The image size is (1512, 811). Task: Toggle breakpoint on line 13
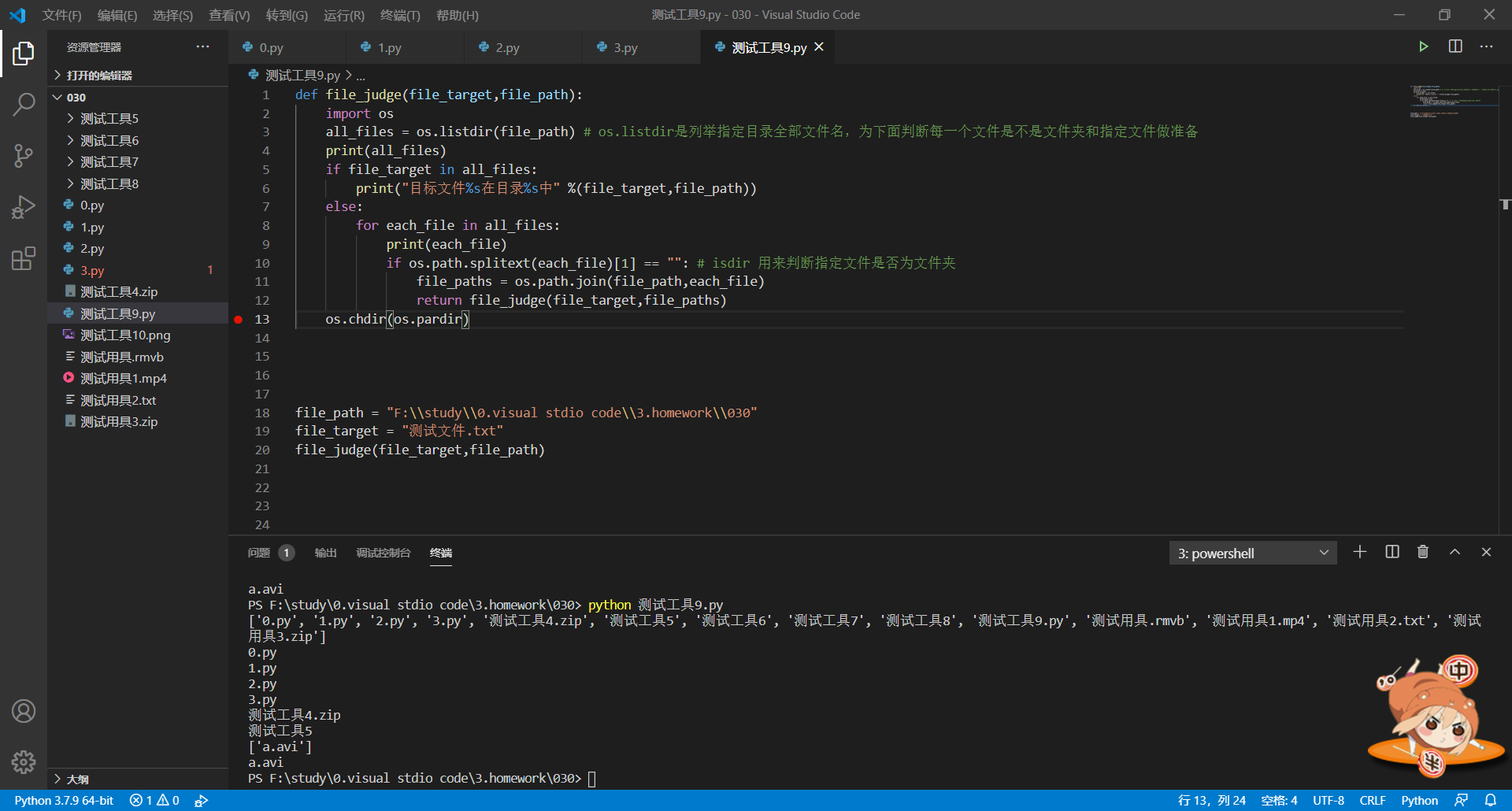click(238, 319)
